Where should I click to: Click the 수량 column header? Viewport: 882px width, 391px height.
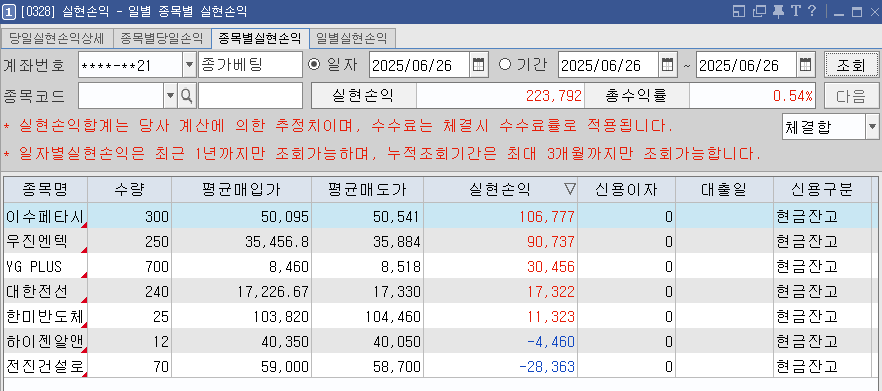pyautogui.click(x=129, y=190)
